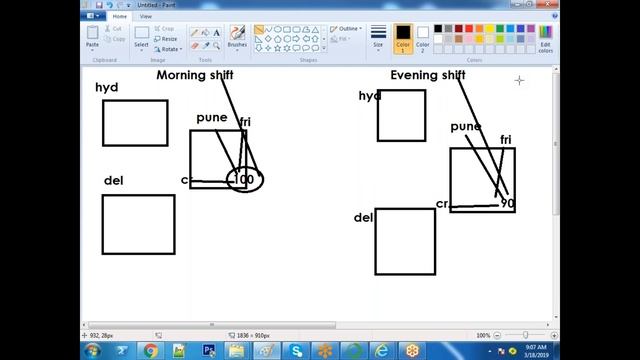Select the Pencil tool
The width and height of the screenshot is (640, 360).
point(195,33)
